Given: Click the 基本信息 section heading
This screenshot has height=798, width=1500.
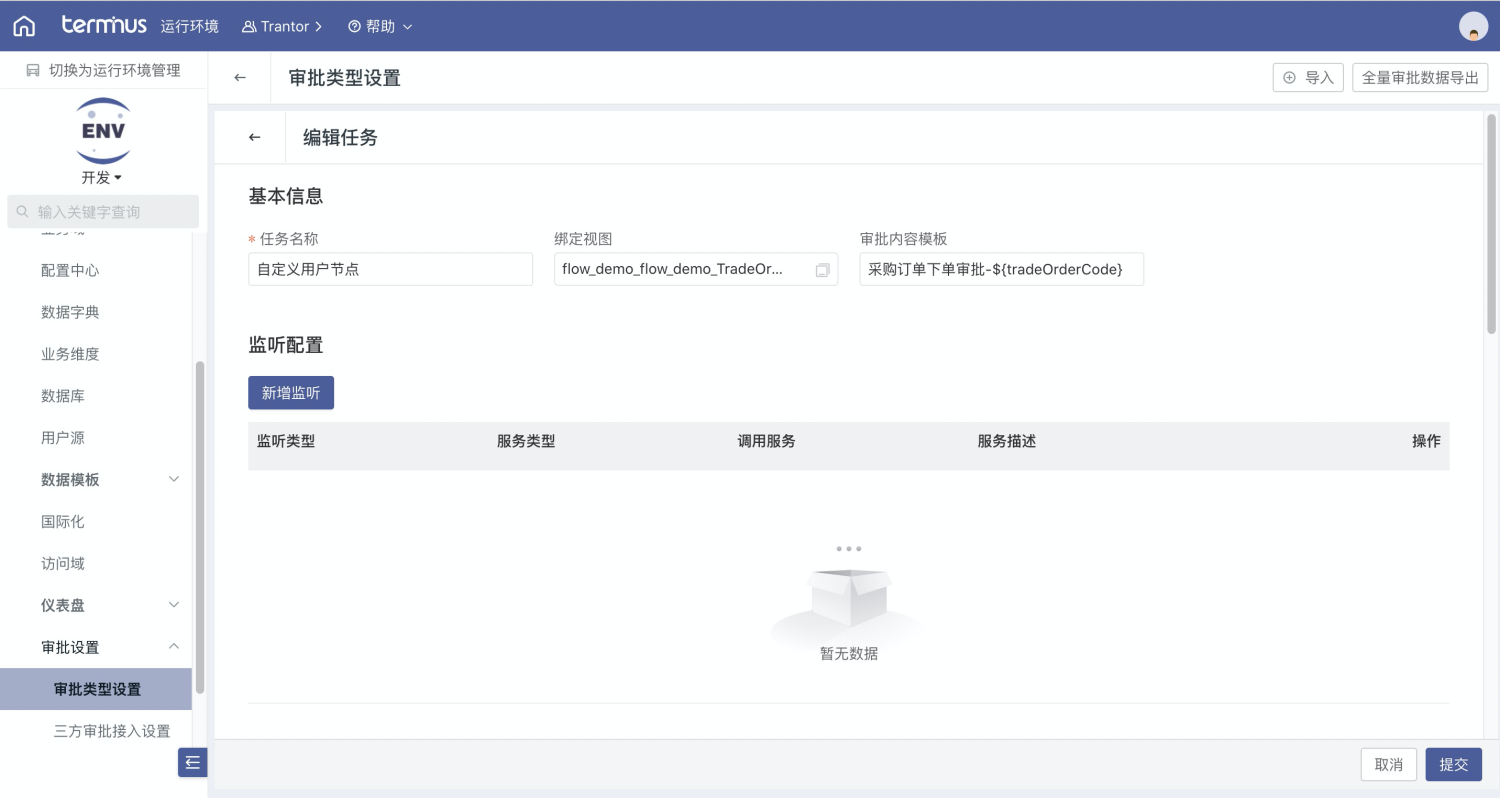Looking at the screenshot, I should pos(286,197).
